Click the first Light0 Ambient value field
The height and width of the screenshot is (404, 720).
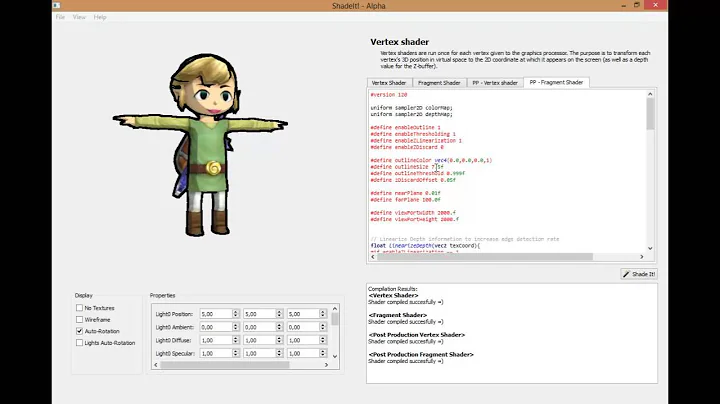215,327
